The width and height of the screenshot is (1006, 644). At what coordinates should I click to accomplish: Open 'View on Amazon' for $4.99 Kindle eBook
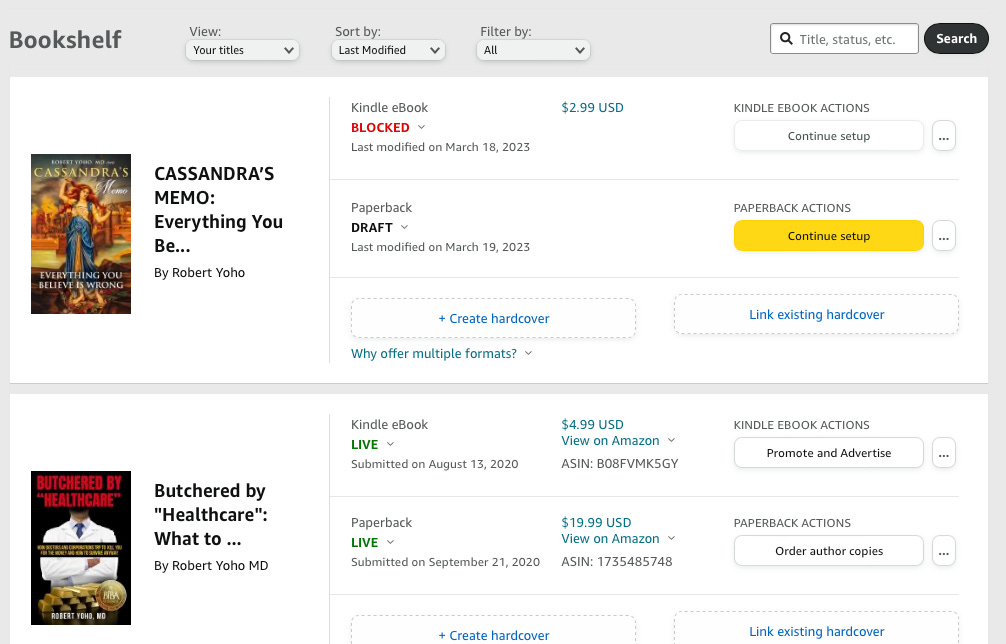coord(610,441)
